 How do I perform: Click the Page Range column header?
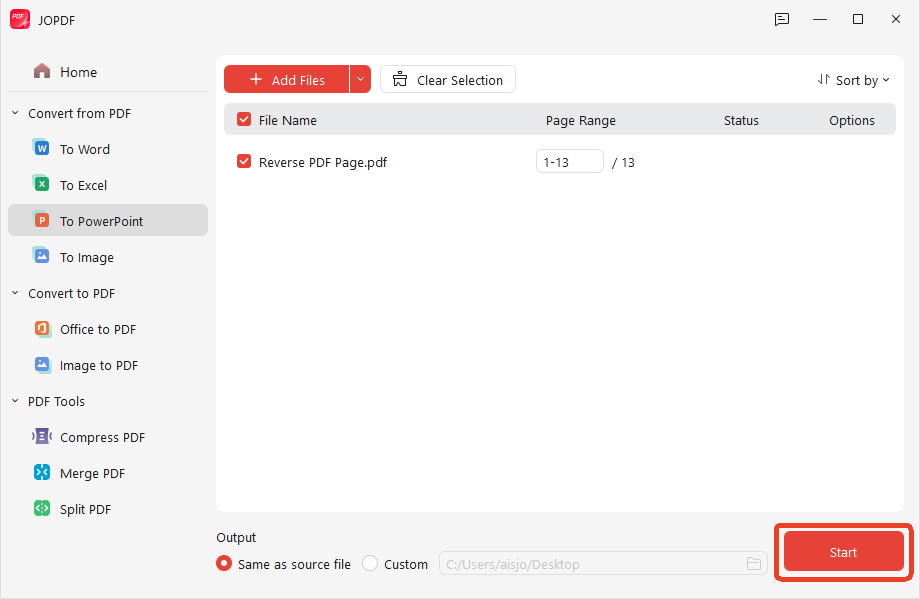(x=580, y=120)
